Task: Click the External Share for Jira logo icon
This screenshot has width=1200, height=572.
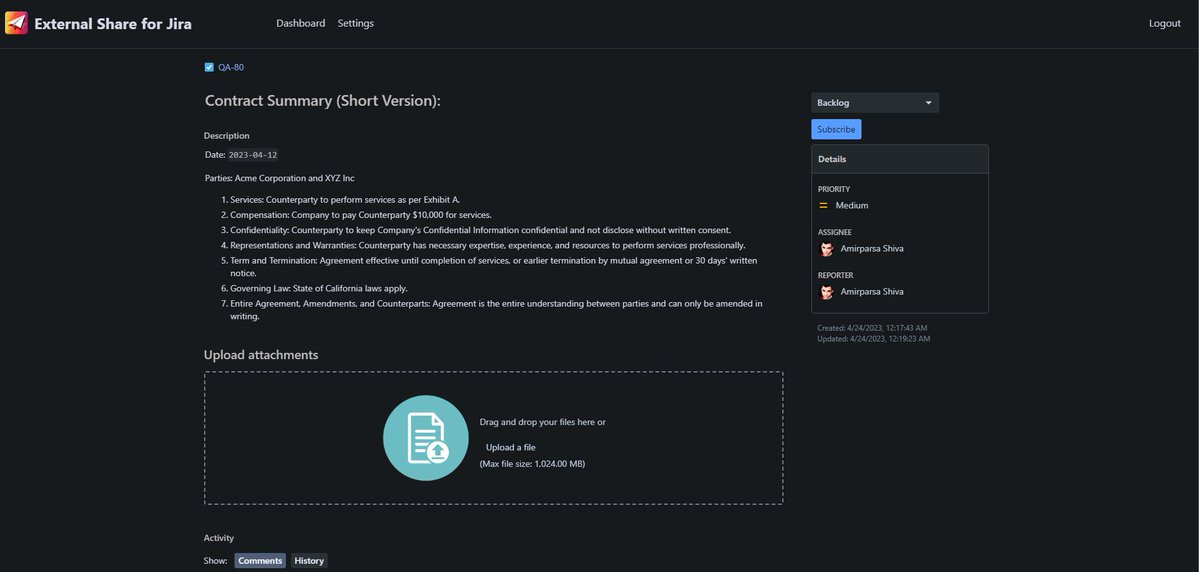Action: pos(16,23)
